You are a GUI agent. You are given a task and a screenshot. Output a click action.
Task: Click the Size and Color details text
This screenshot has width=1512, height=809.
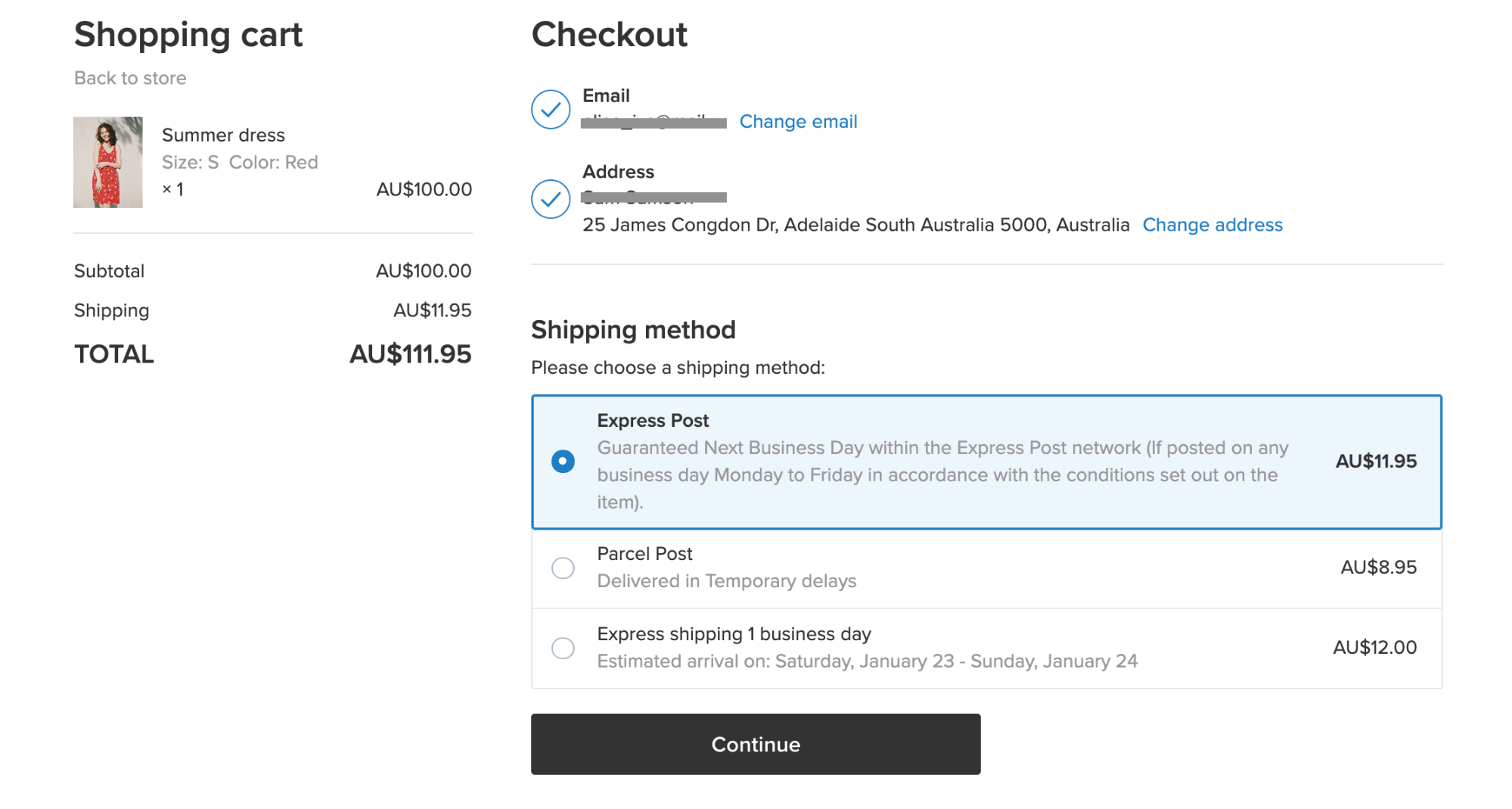pyautogui.click(x=240, y=162)
